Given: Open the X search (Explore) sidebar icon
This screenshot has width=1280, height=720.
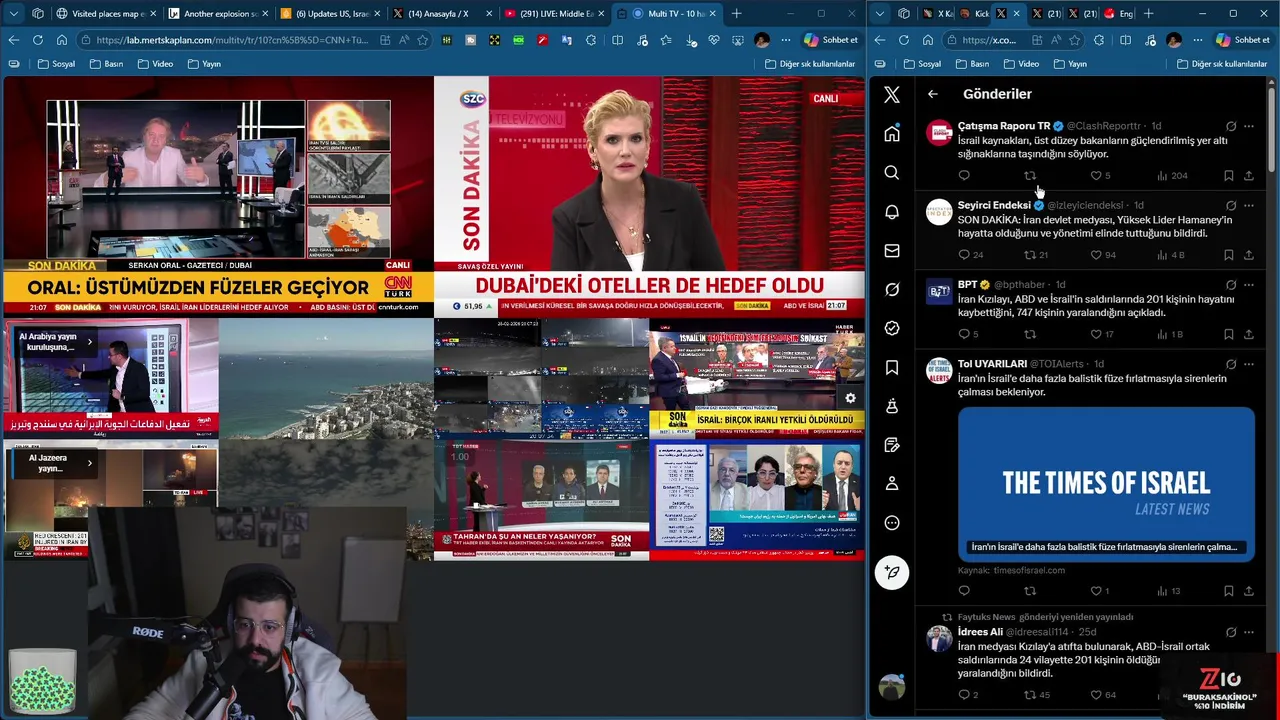Looking at the screenshot, I should coord(892,173).
